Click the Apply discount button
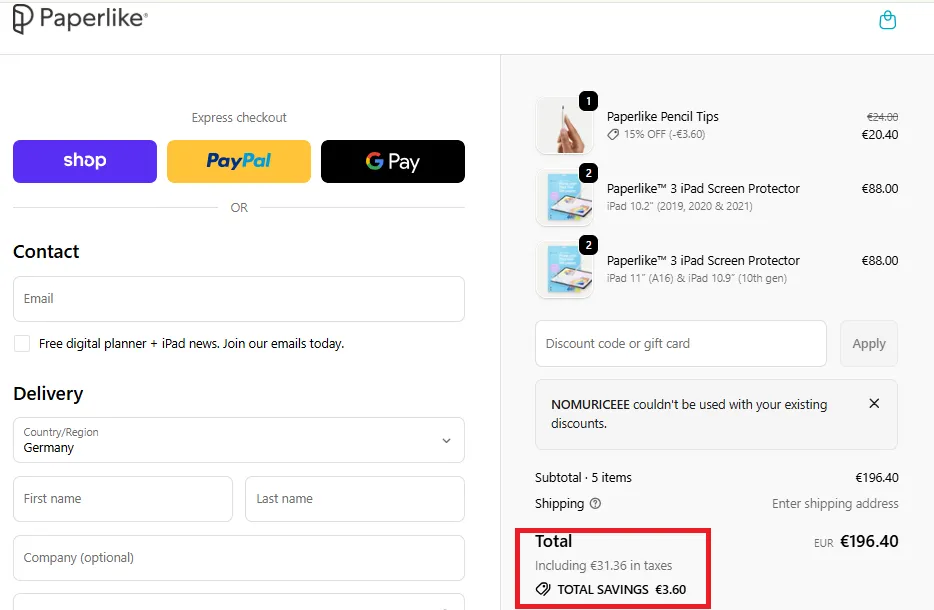 coord(868,343)
